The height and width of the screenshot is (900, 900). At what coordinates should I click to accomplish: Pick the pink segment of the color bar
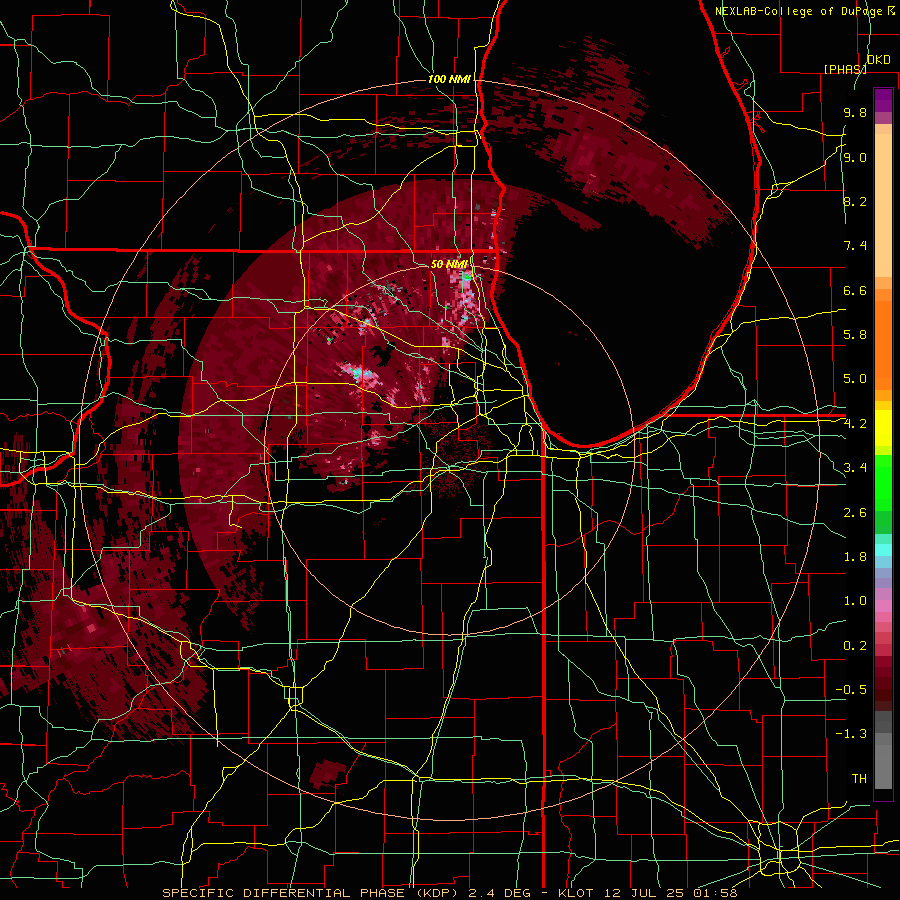(x=883, y=606)
